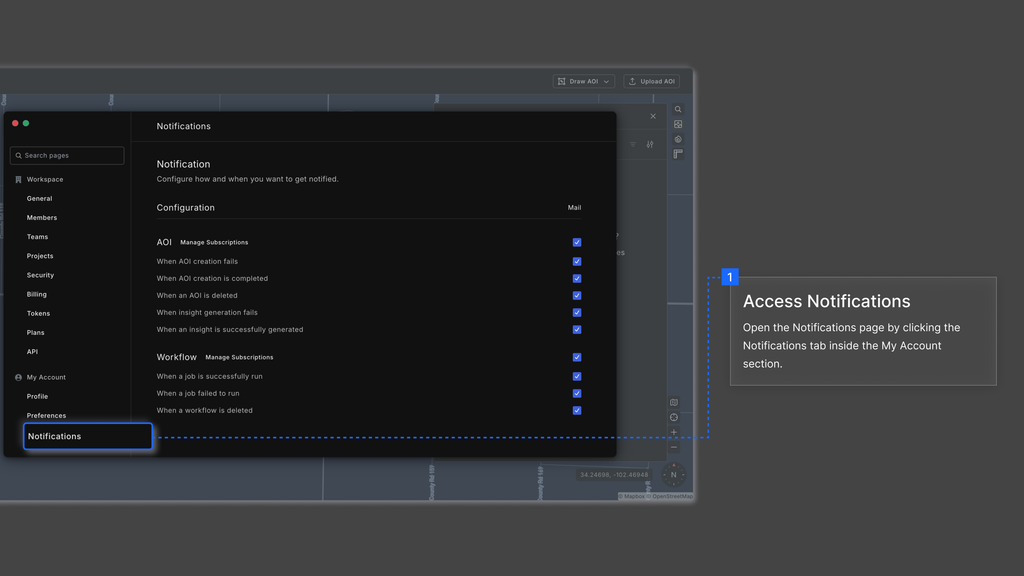Open the Plans settings page
Screen dimensions: 1024x576
coord(36,332)
